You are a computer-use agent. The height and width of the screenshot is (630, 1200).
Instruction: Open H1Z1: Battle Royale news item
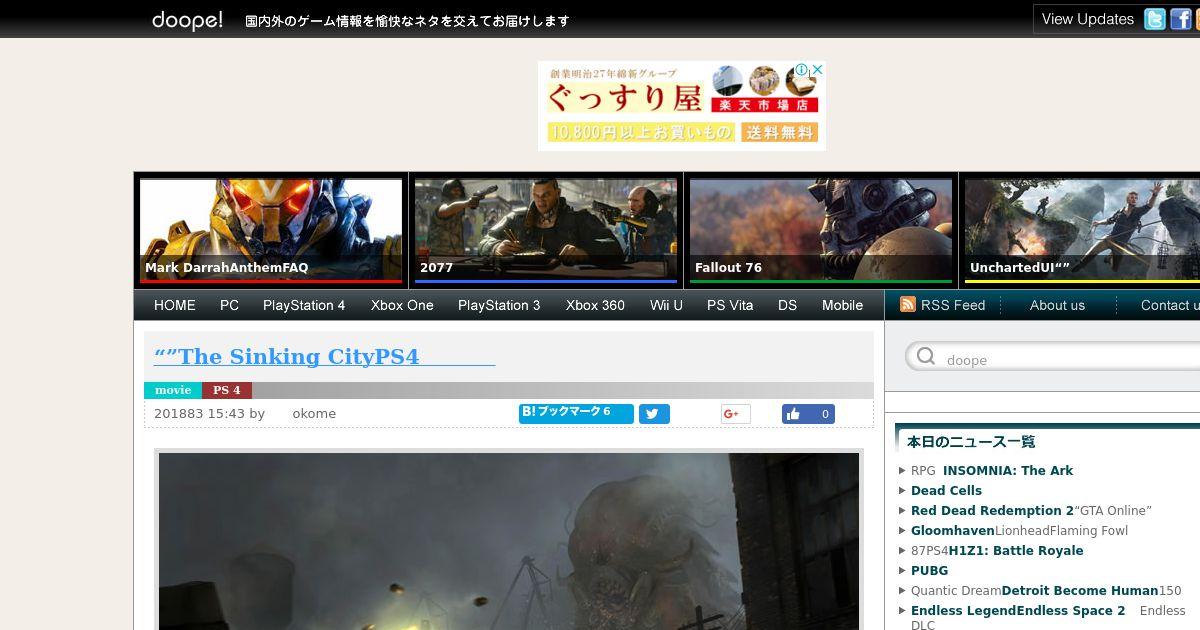pyautogui.click(x=1016, y=550)
